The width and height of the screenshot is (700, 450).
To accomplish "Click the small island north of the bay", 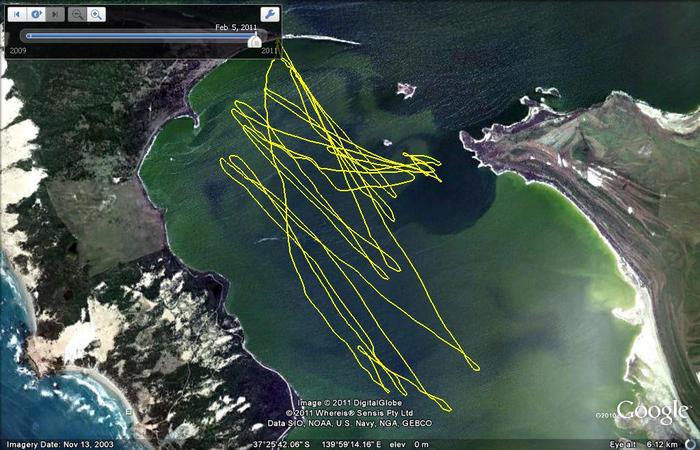I will pos(405,90).
